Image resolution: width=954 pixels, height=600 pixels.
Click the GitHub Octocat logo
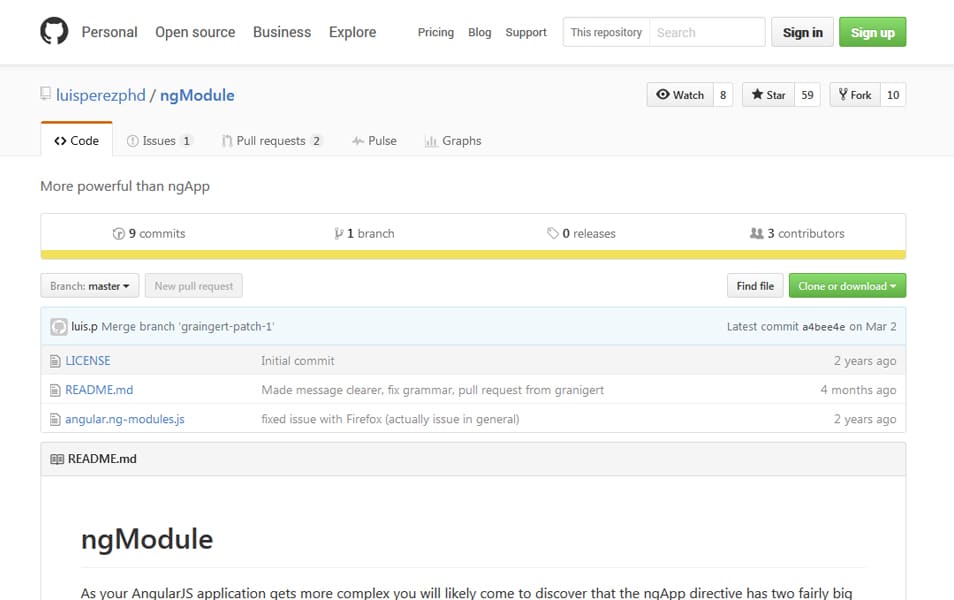tap(54, 31)
